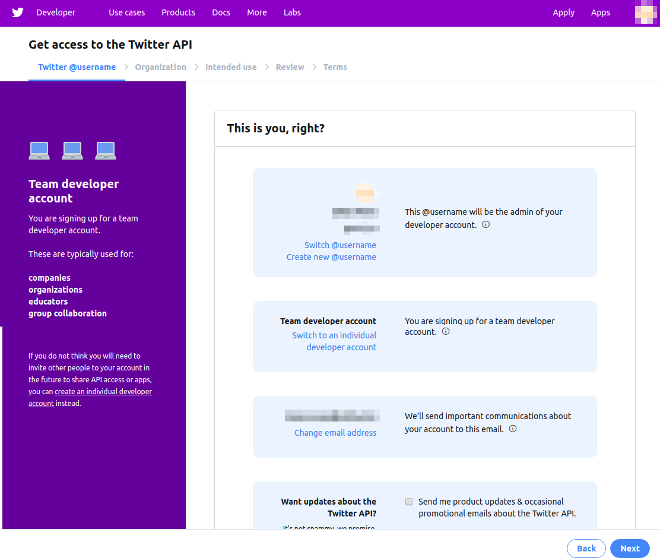The height and width of the screenshot is (558, 660).
Task: Open the profile avatar in the top bar
Action: point(644,13)
